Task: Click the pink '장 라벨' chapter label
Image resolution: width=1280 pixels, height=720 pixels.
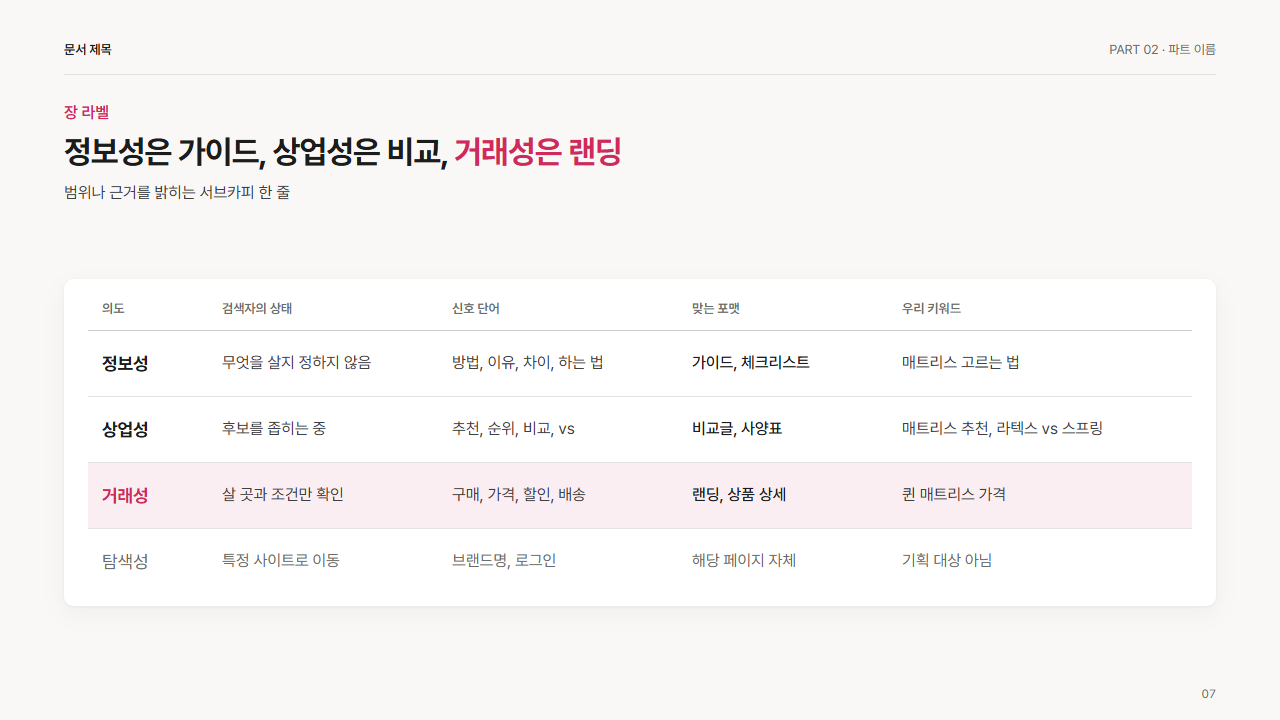Action: pyautogui.click(x=86, y=112)
